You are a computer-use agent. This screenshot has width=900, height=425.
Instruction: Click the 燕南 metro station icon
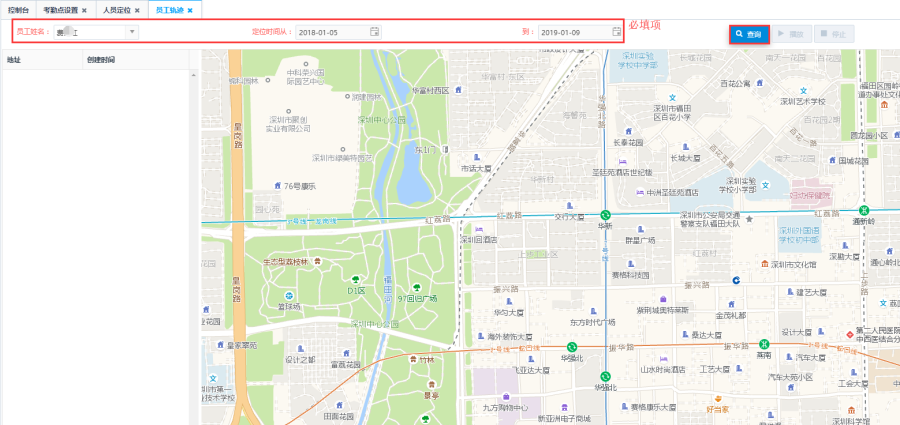pyautogui.click(x=763, y=344)
